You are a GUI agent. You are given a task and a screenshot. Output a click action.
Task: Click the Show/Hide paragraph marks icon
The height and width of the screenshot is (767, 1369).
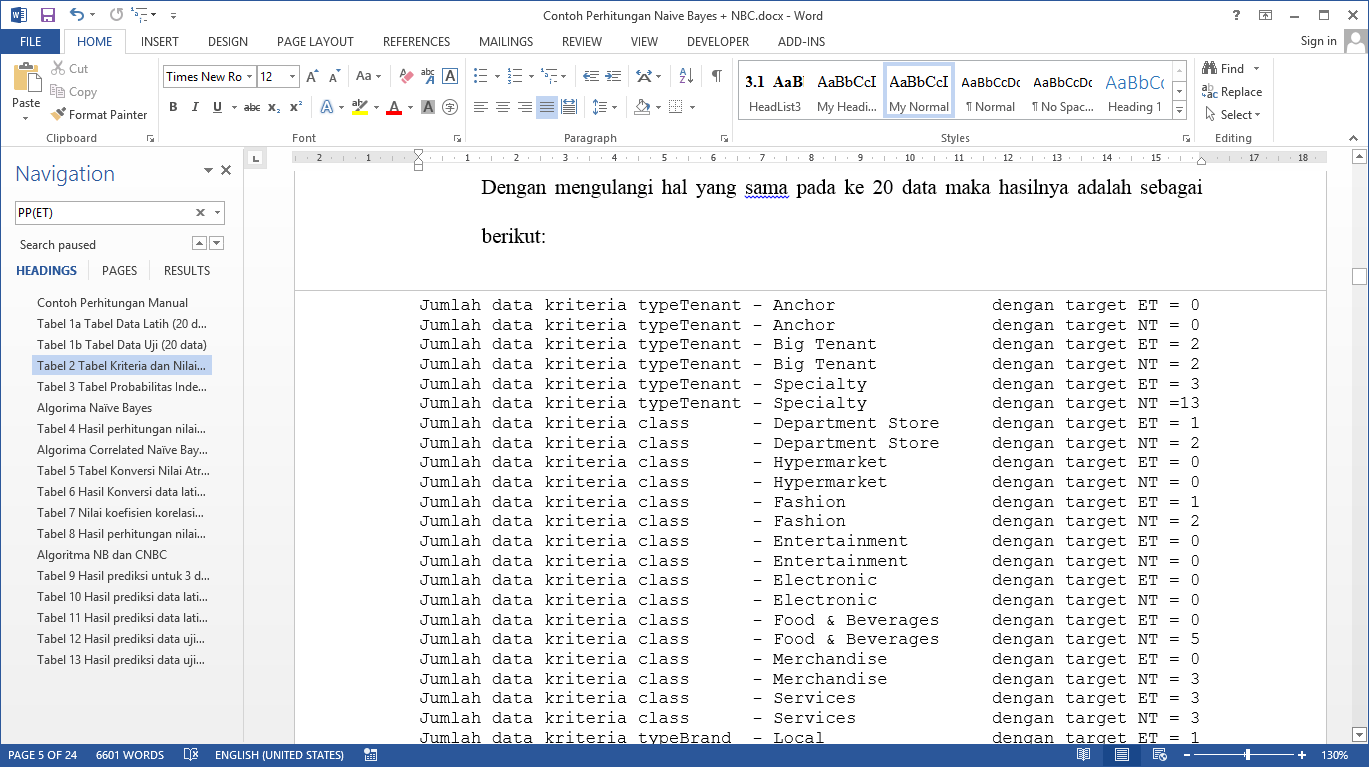[716, 76]
